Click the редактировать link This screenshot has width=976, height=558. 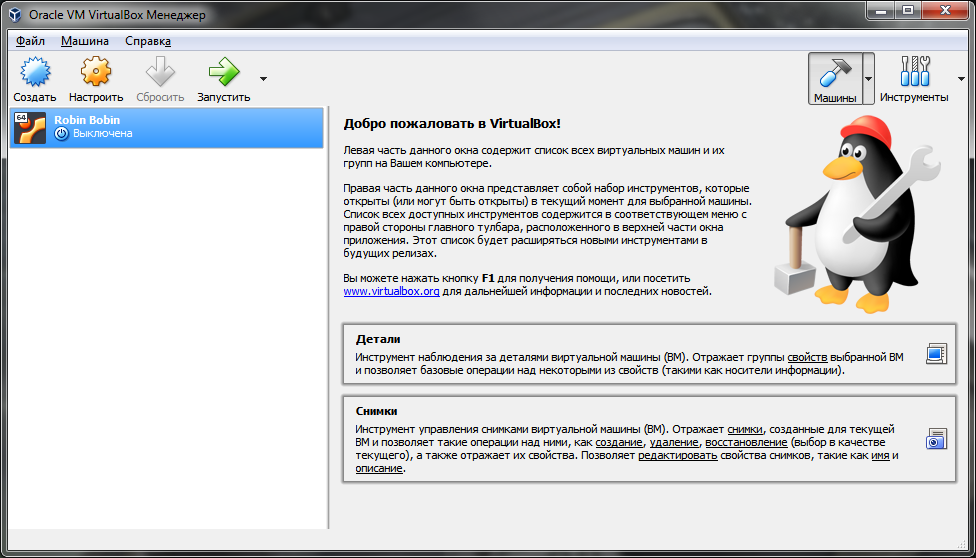[678, 456]
